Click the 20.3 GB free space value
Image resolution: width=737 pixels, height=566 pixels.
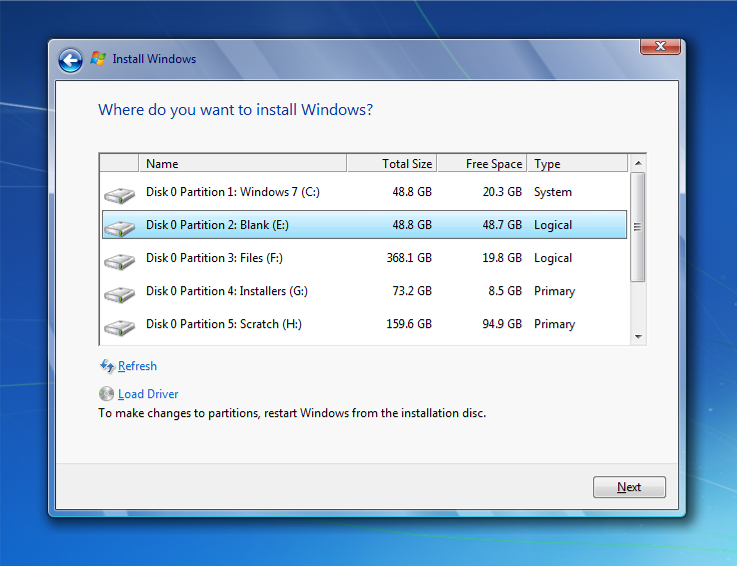coord(502,192)
